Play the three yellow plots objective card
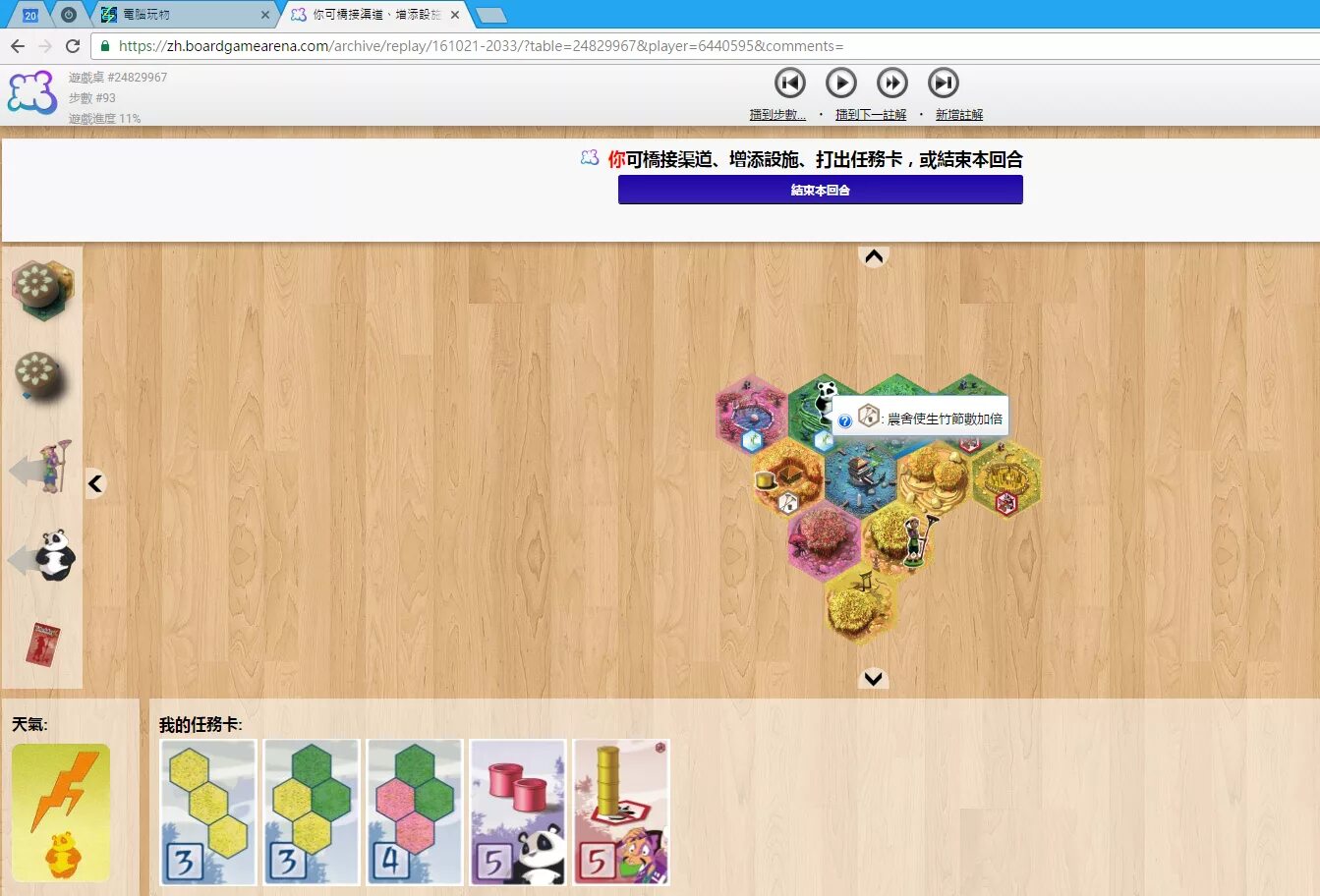Viewport: 1320px width, 896px height. (x=208, y=812)
